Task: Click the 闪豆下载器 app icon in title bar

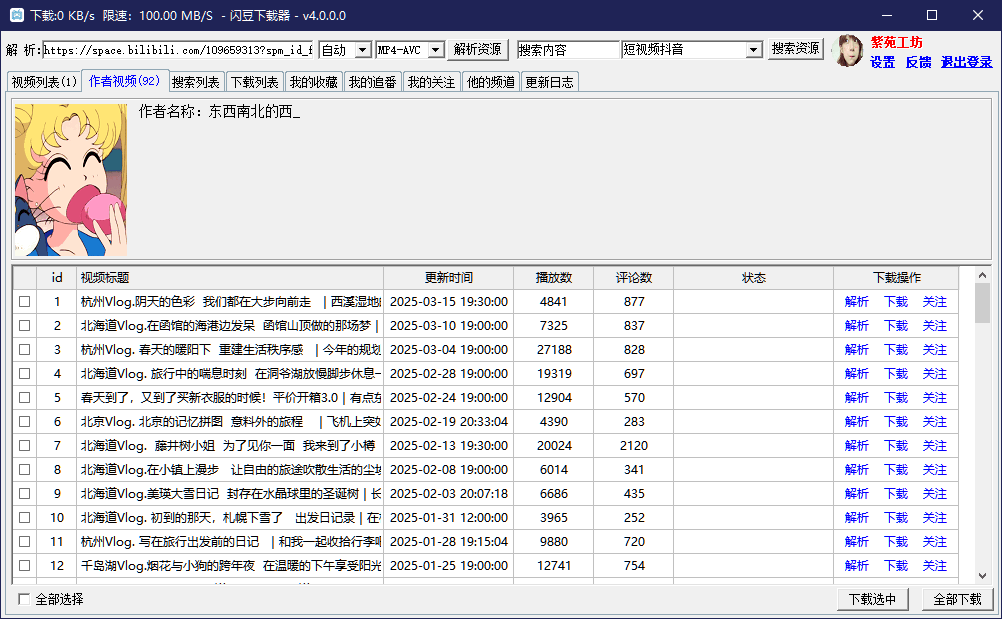Action: tap(17, 15)
